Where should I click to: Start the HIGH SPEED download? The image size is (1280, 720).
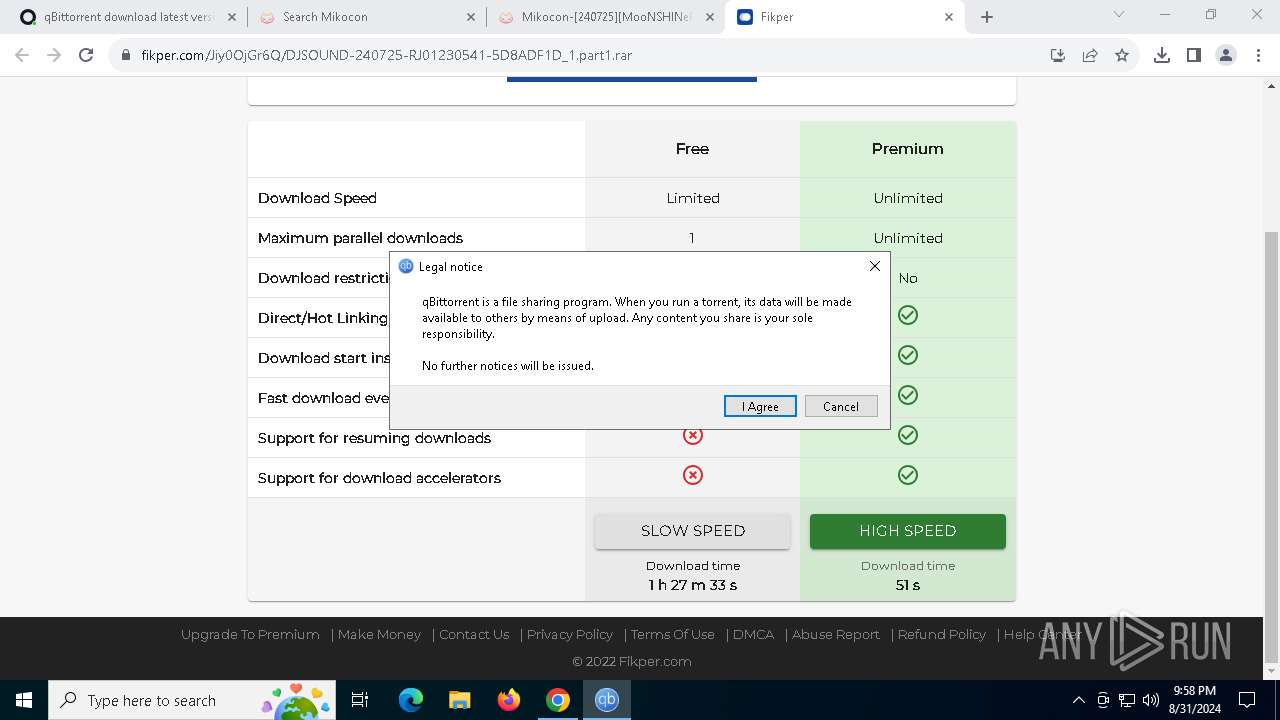point(908,531)
